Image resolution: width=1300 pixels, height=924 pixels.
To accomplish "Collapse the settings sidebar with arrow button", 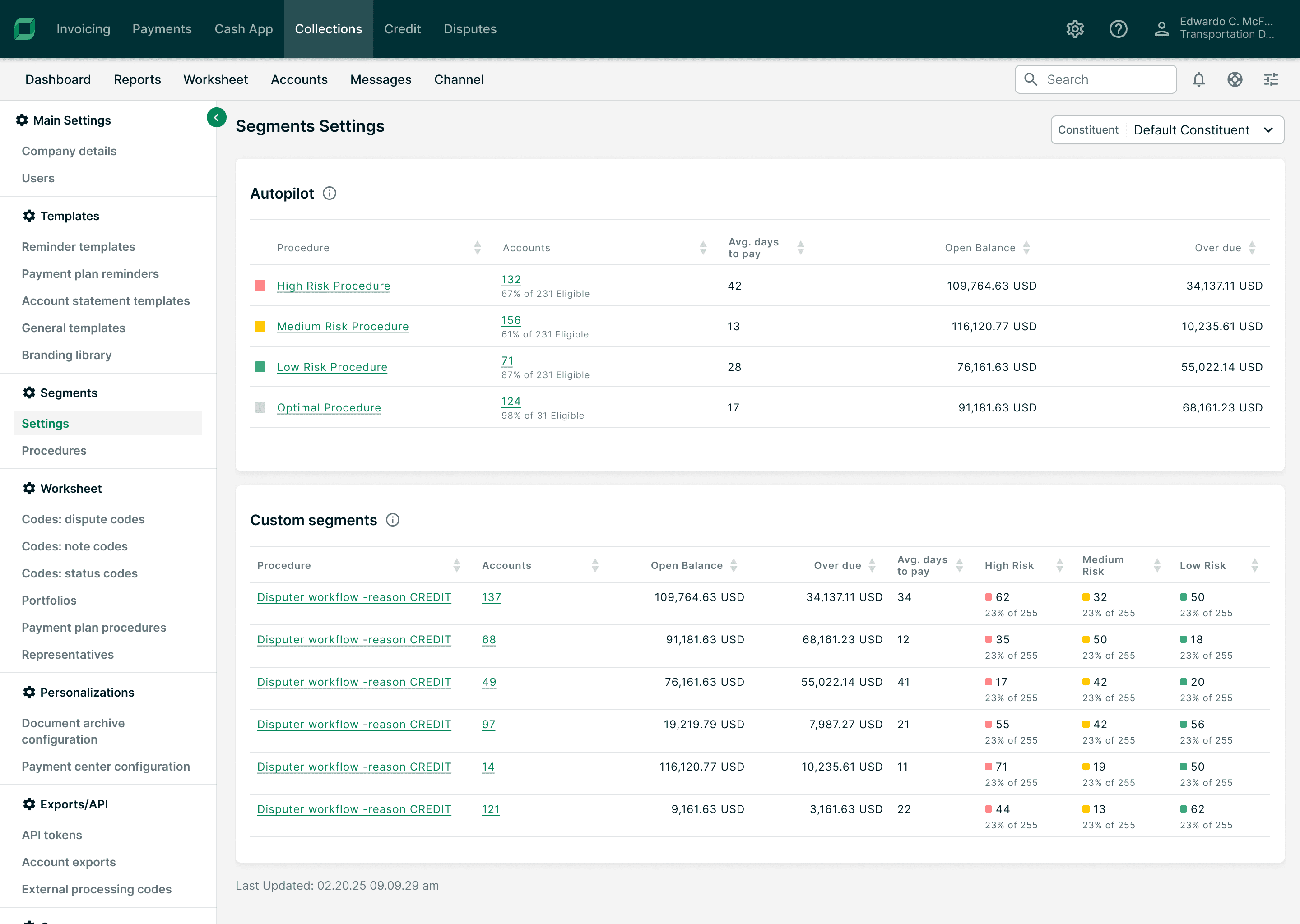I will [216, 118].
